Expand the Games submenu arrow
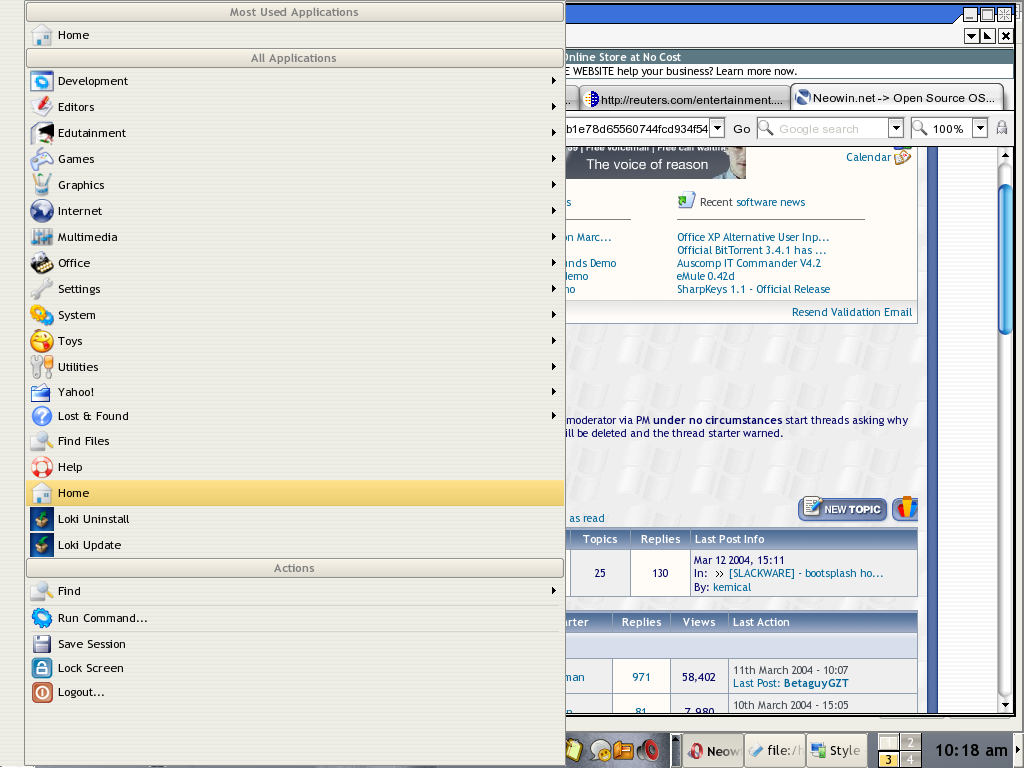The width and height of the screenshot is (1024, 768). tap(553, 159)
